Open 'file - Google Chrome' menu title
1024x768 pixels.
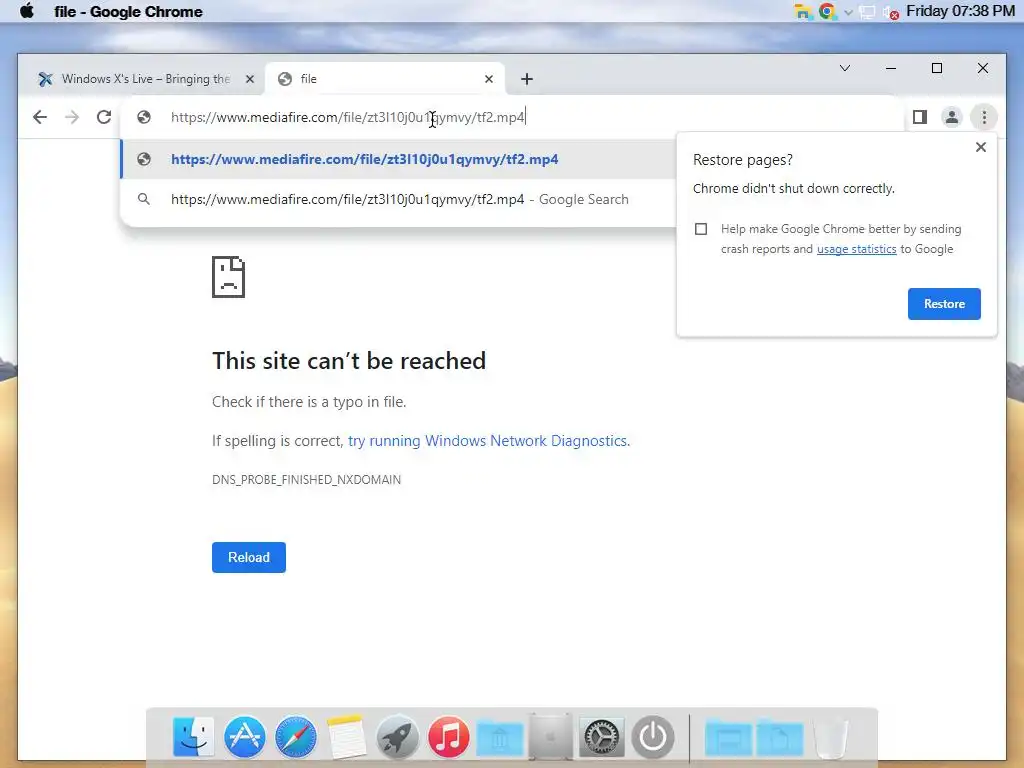pos(128,11)
